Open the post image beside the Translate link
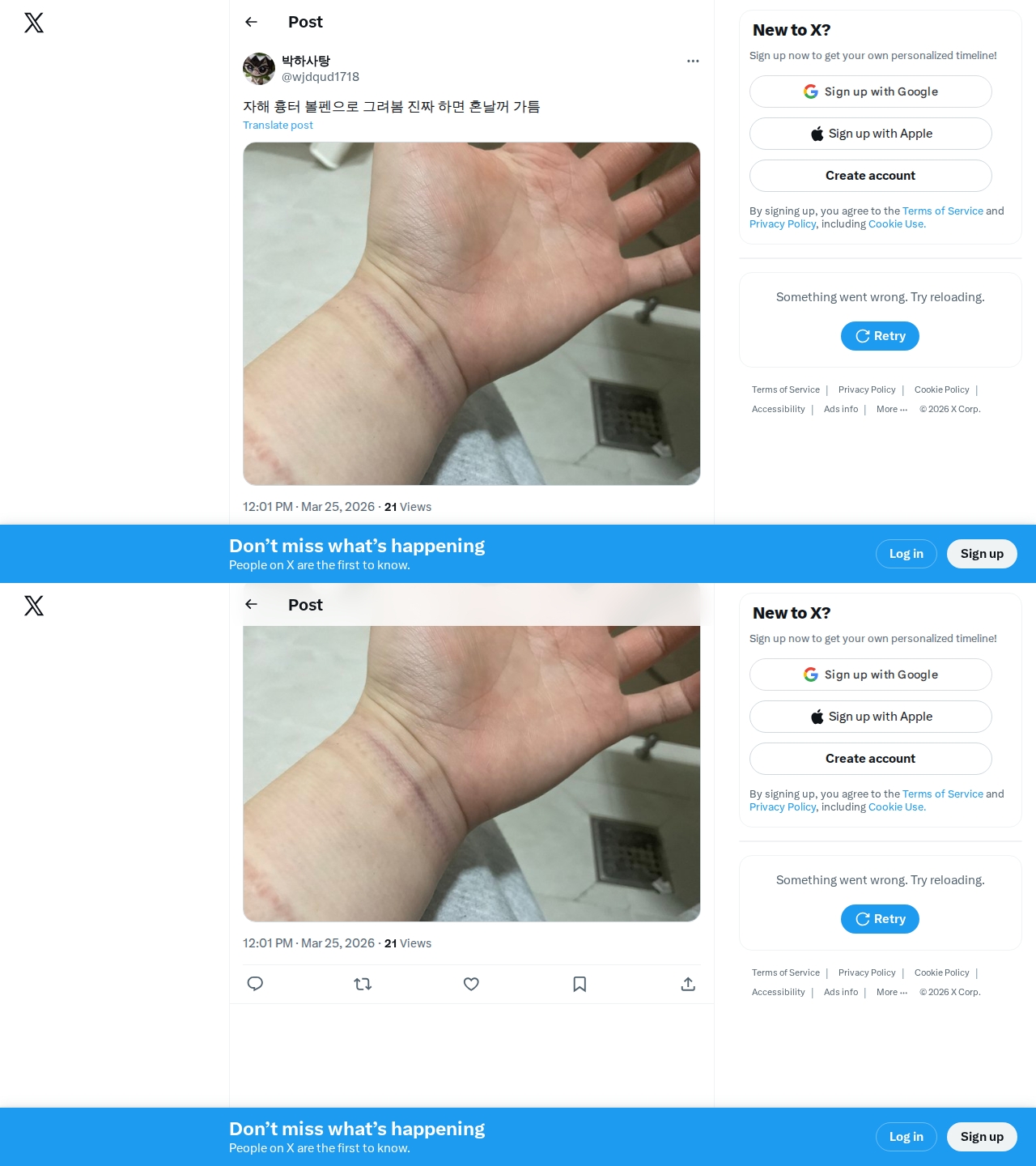The image size is (1036, 1166). pyautogui.click(x=472, y=314)
